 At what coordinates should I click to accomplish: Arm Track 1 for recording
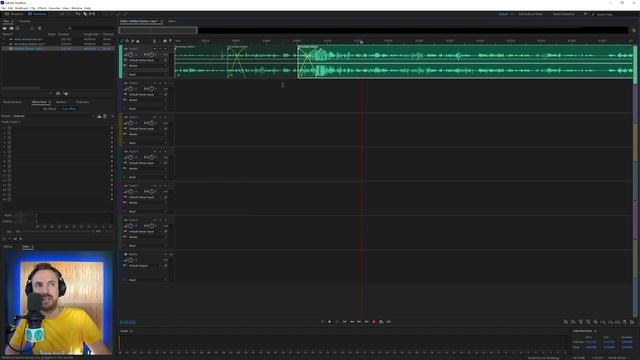(165, 49)
